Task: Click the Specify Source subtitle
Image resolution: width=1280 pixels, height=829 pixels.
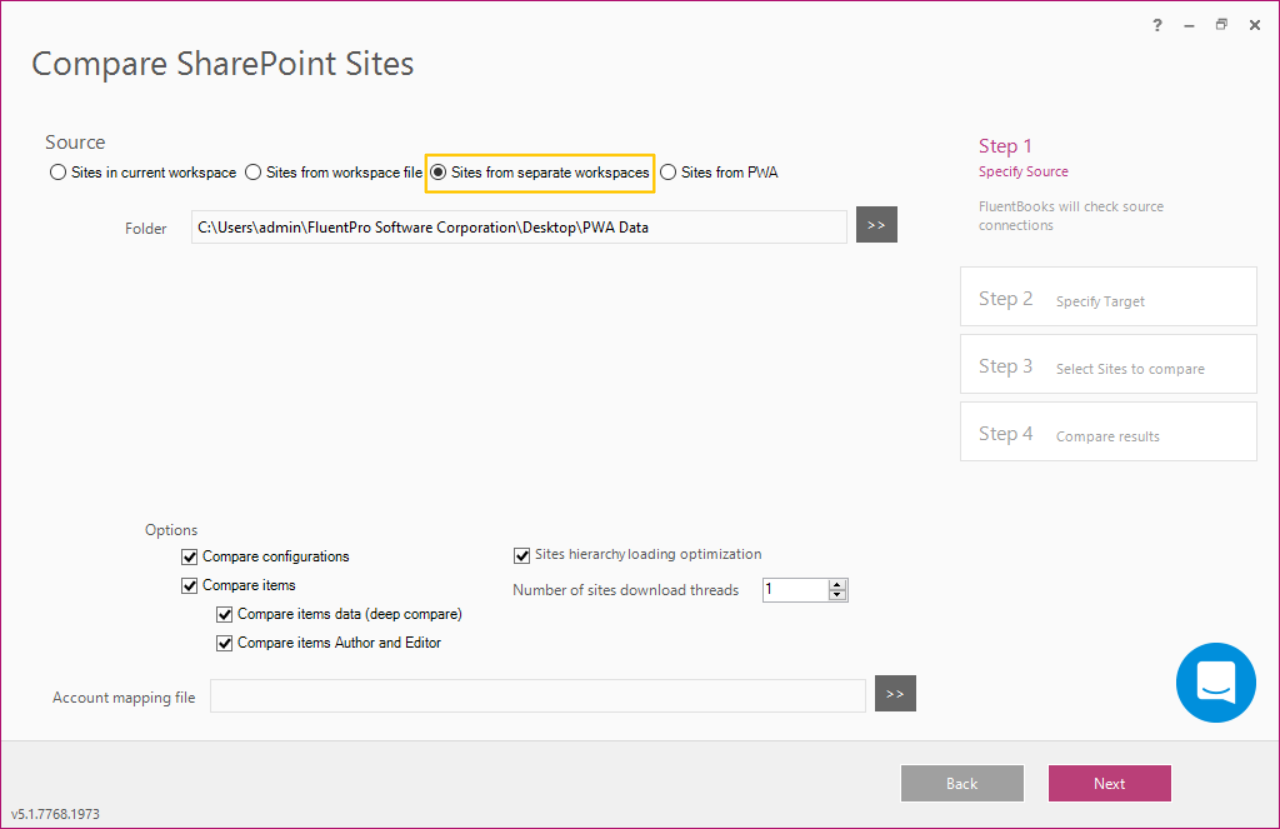Action: pos(1023,172)
